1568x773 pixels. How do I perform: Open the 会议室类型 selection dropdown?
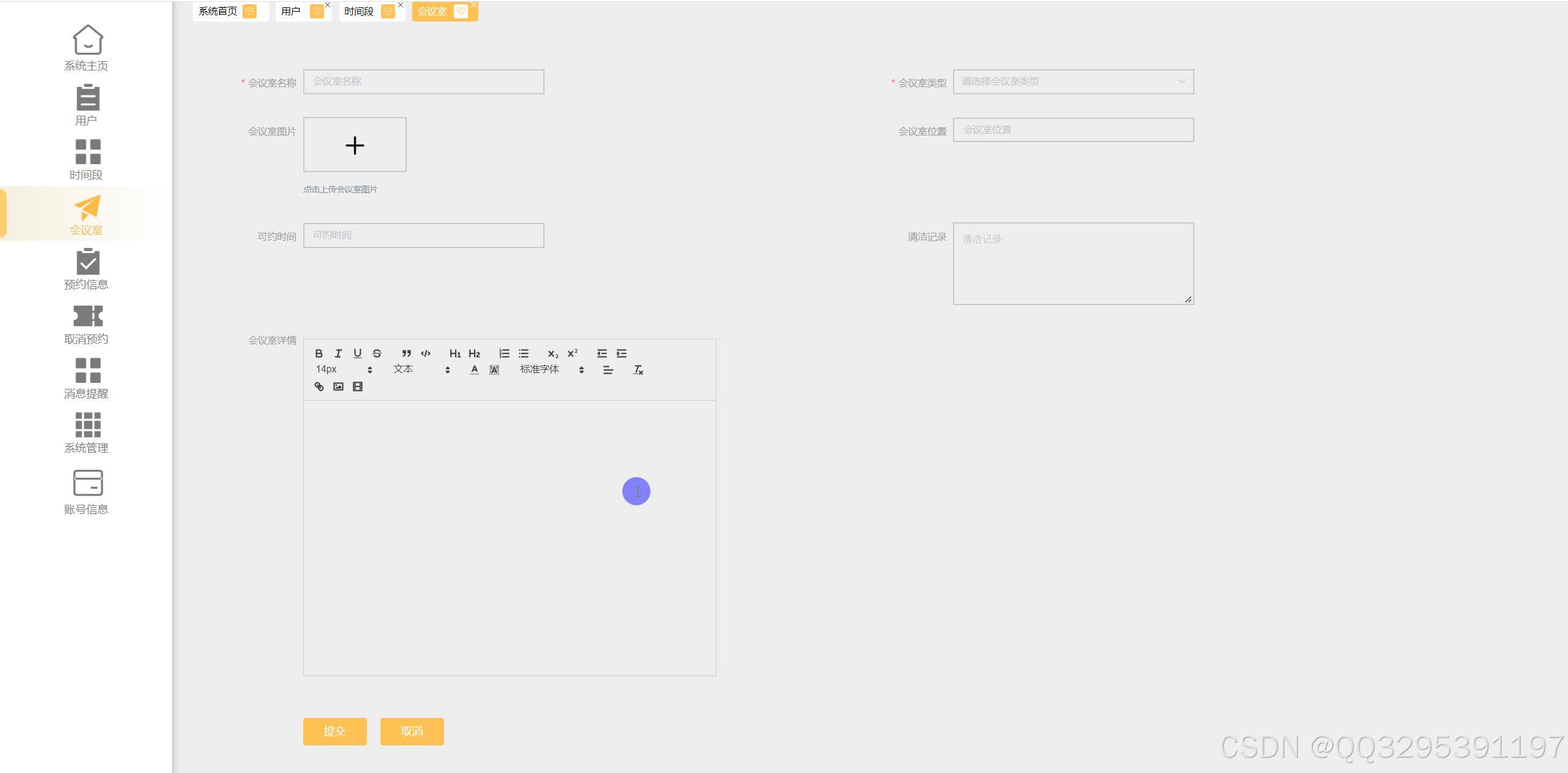pyautogui.click(x=1072, y=81)
